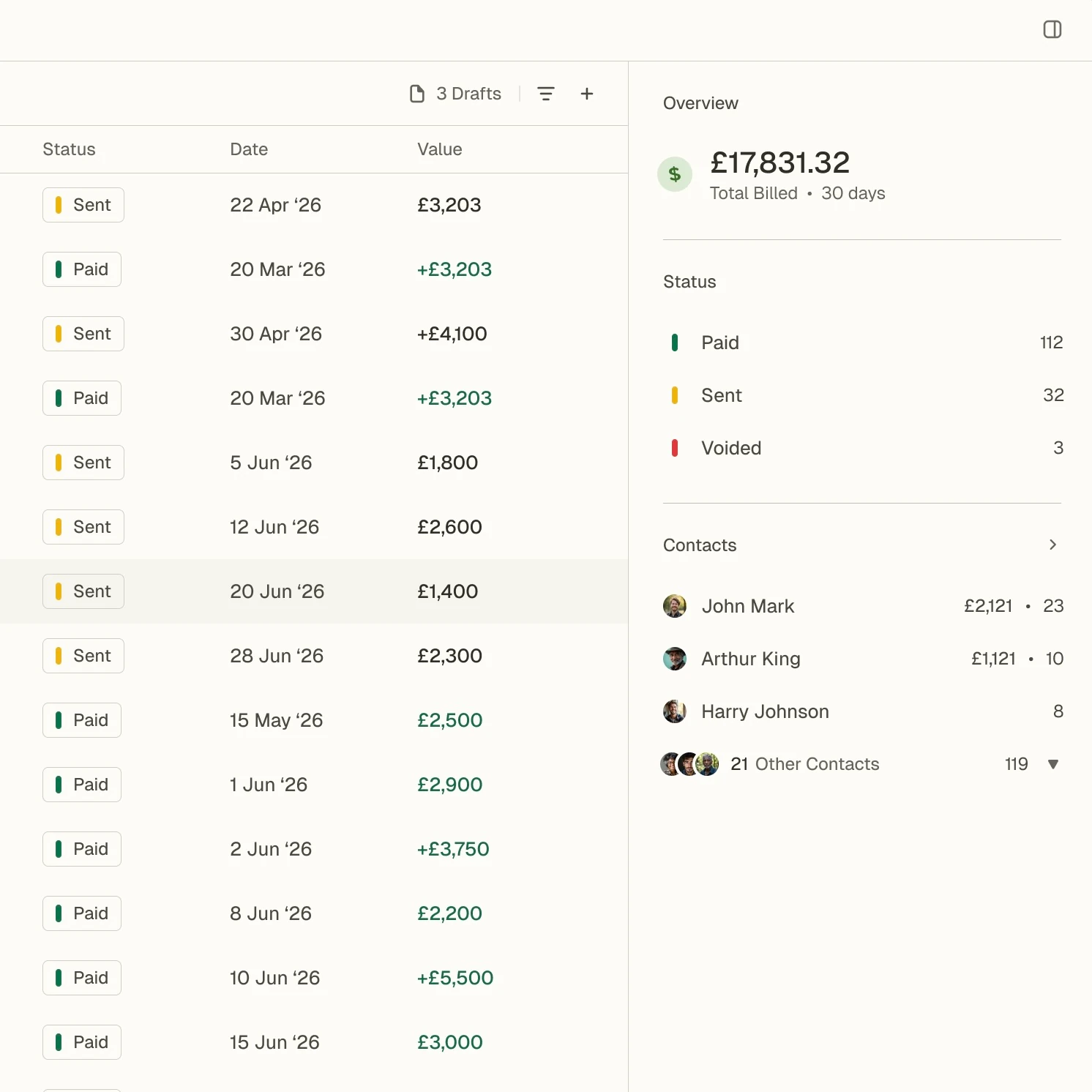The width and height of the screenshot is (1092, 1092).
Task: Click the £3,000 value
Action: point(450,1042)
